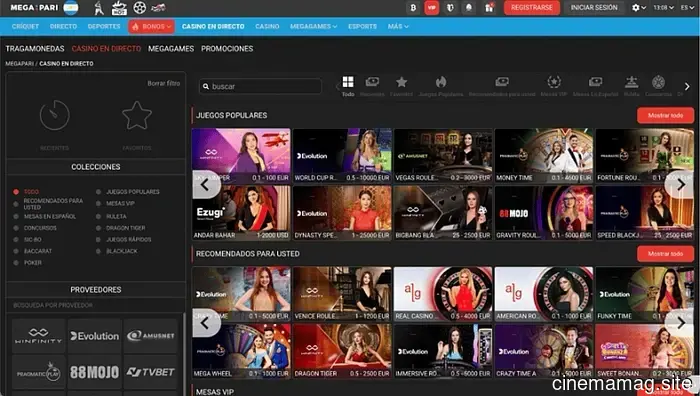Viewport: 700px width, 396px height.
Task: Click the shield icon in header
Action: pos(450,8)
